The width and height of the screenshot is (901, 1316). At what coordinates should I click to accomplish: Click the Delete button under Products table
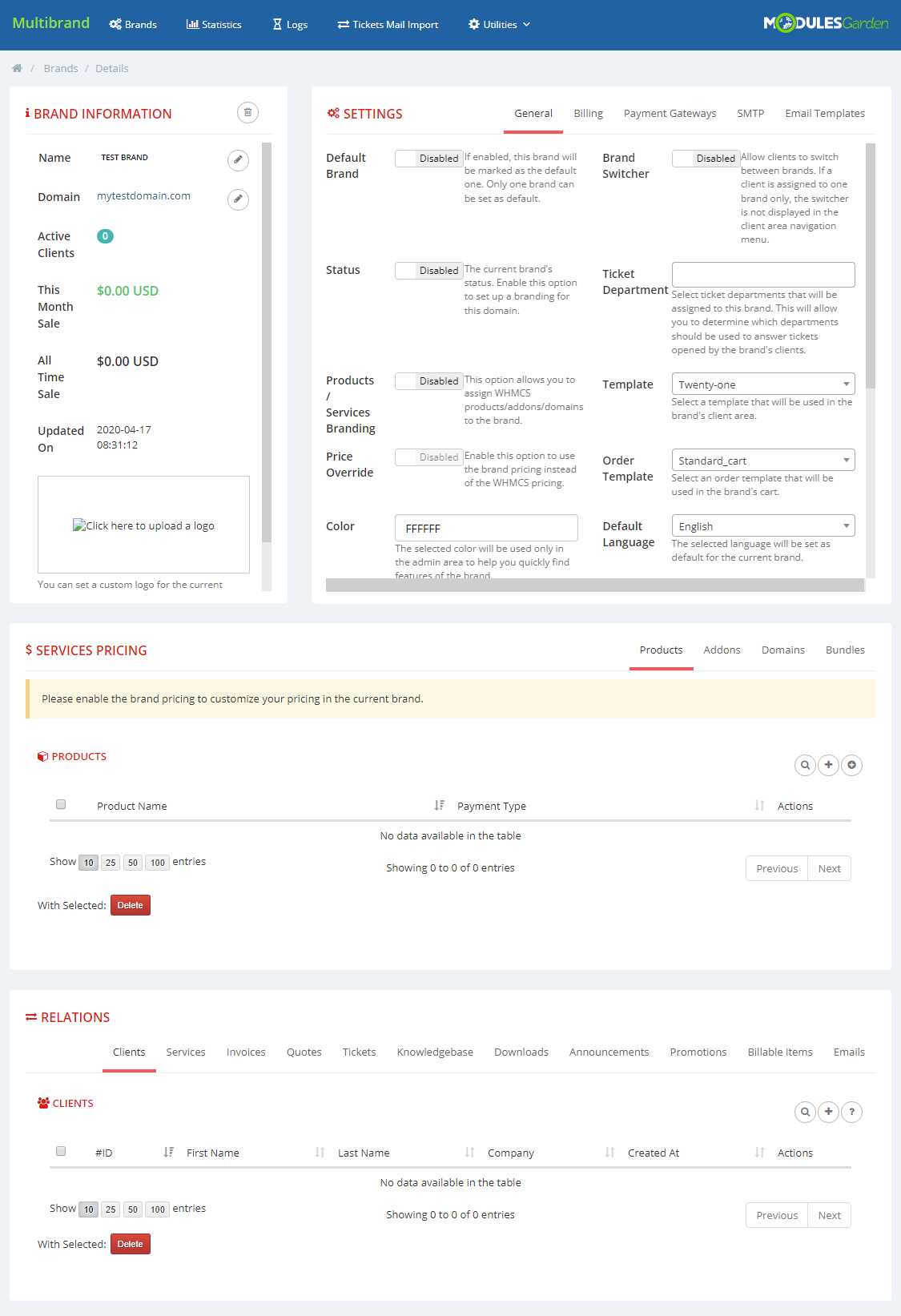click(130, 905)
